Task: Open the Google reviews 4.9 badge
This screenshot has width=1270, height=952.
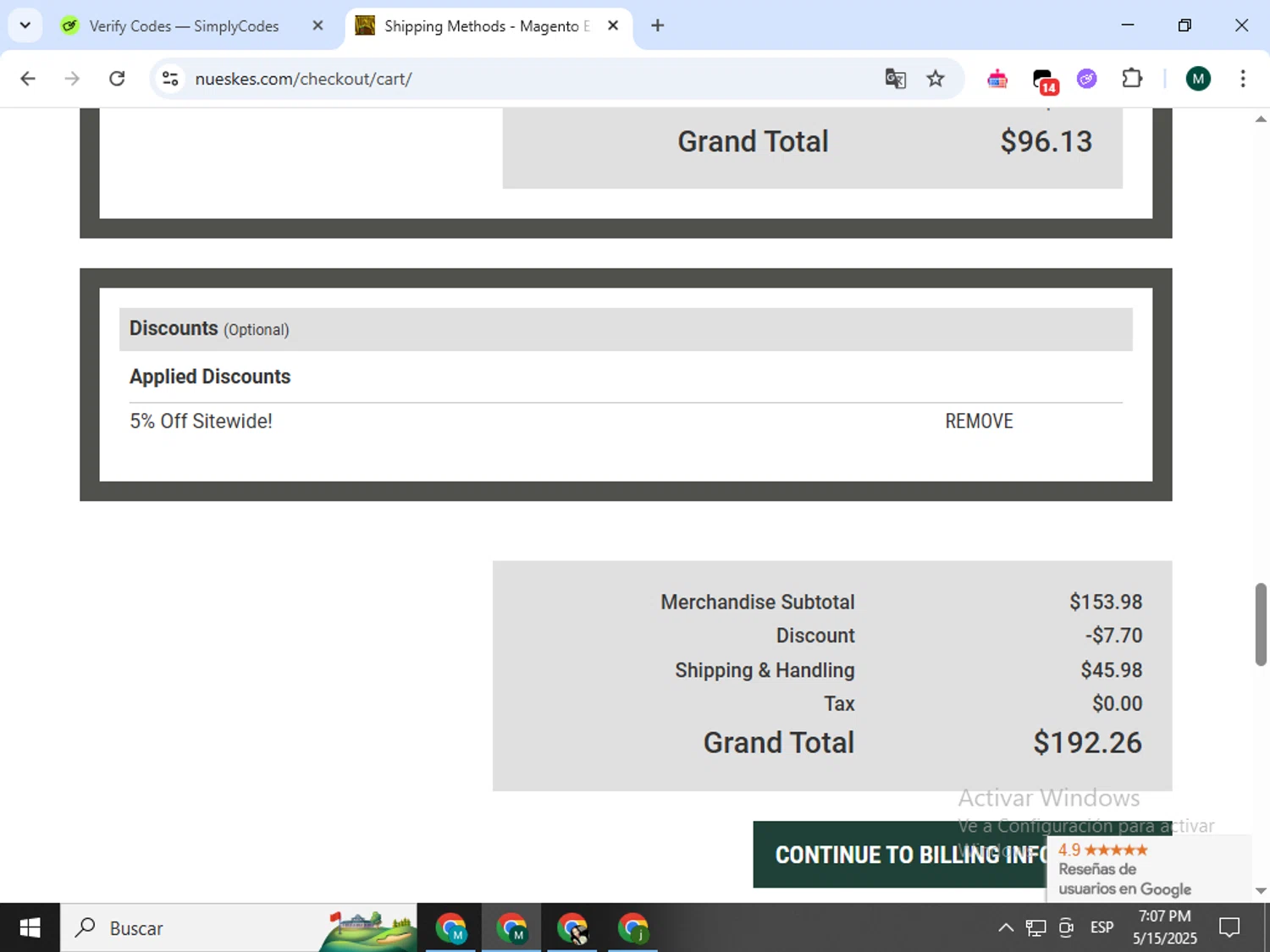Action: (1149, 868)
